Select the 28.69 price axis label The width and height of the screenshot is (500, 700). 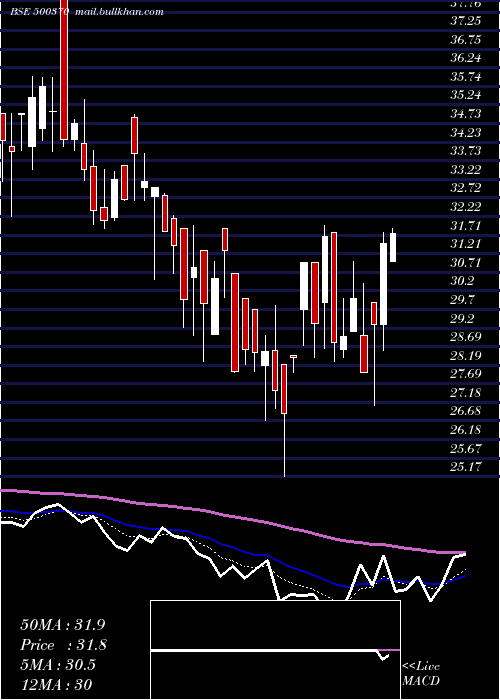pos(466,337)
